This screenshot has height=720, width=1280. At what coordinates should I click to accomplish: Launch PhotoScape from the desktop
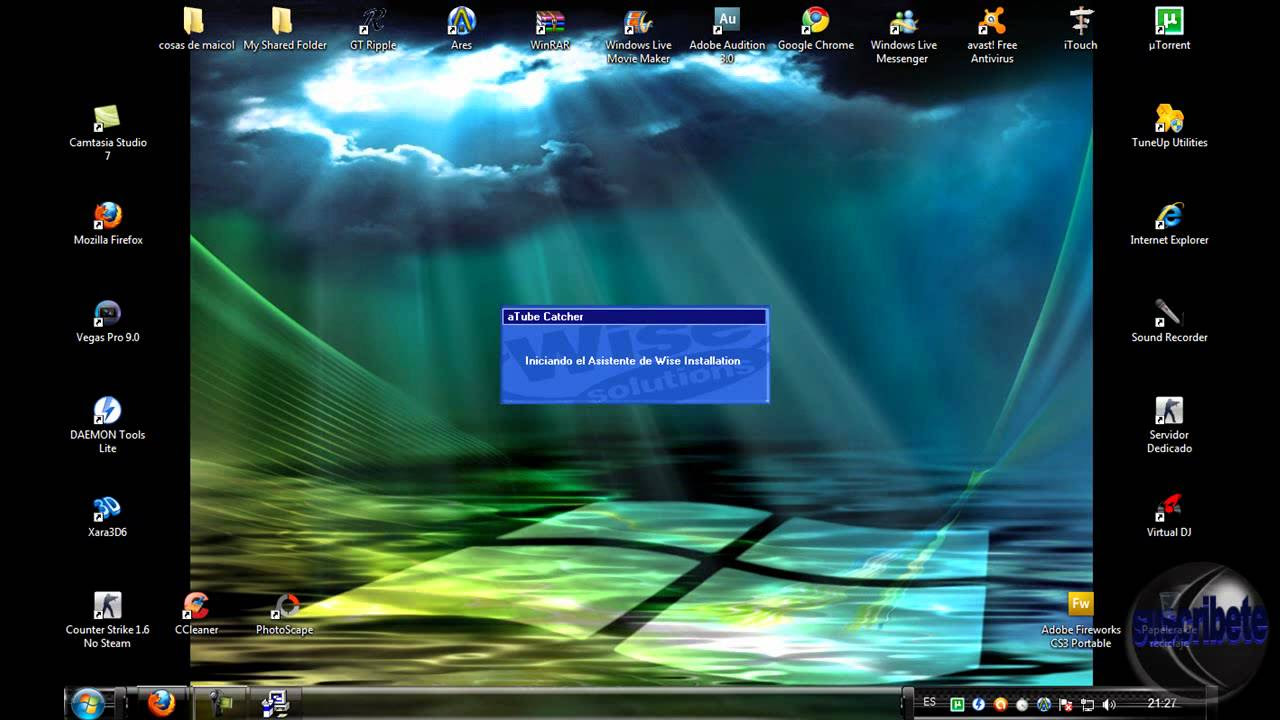(285, 613)
